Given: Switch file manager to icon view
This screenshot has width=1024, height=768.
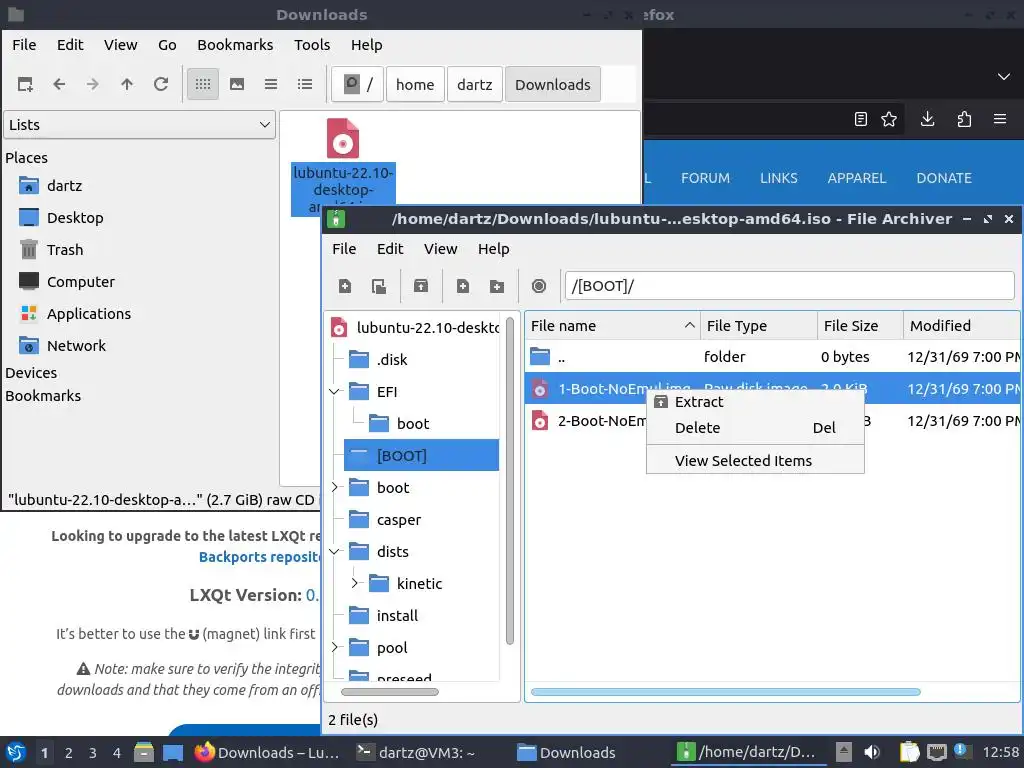Looking at the screenshot, I should tap(203, 84).
